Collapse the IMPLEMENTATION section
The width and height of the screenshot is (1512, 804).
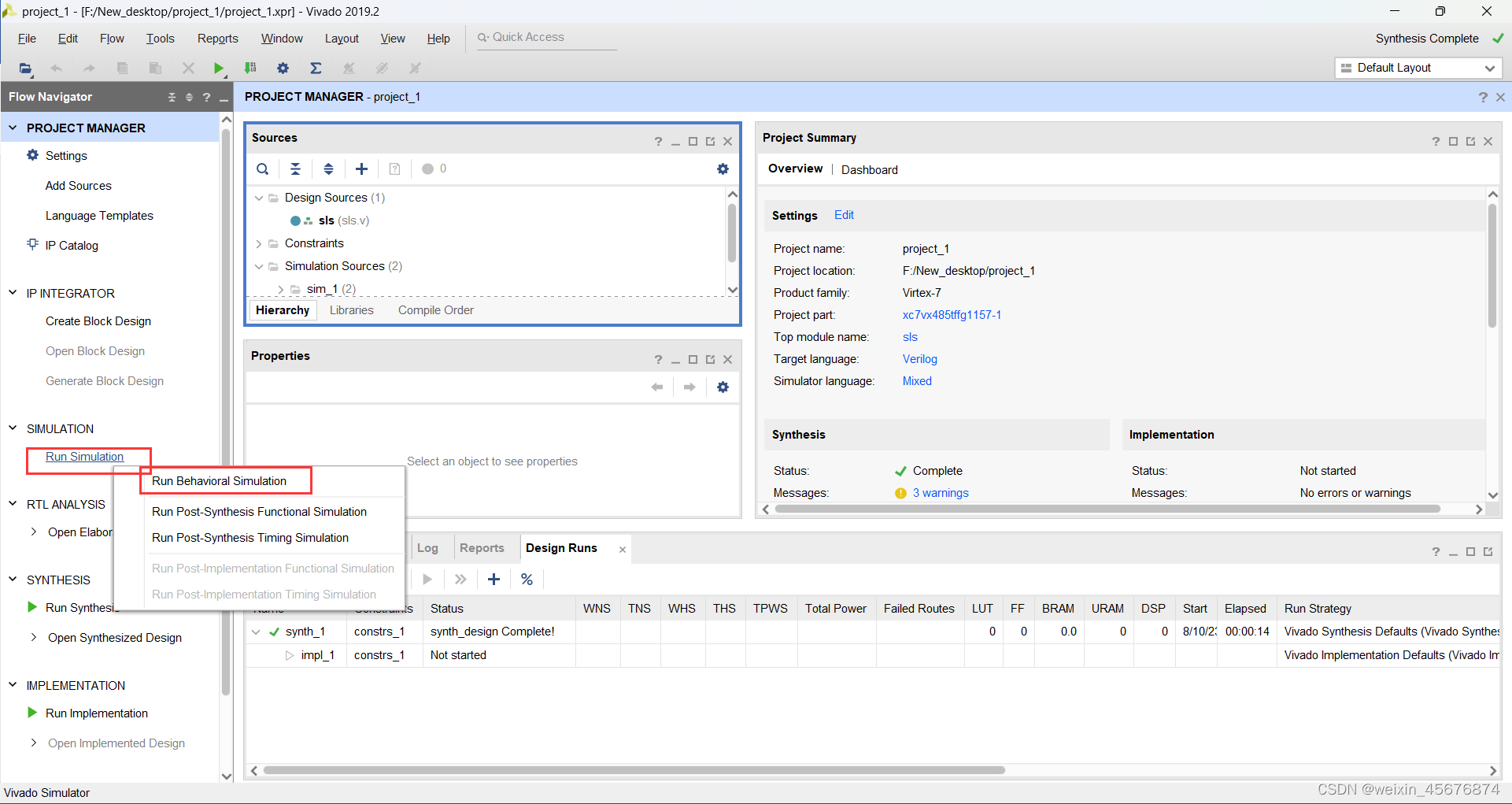(x=13, y=684)
